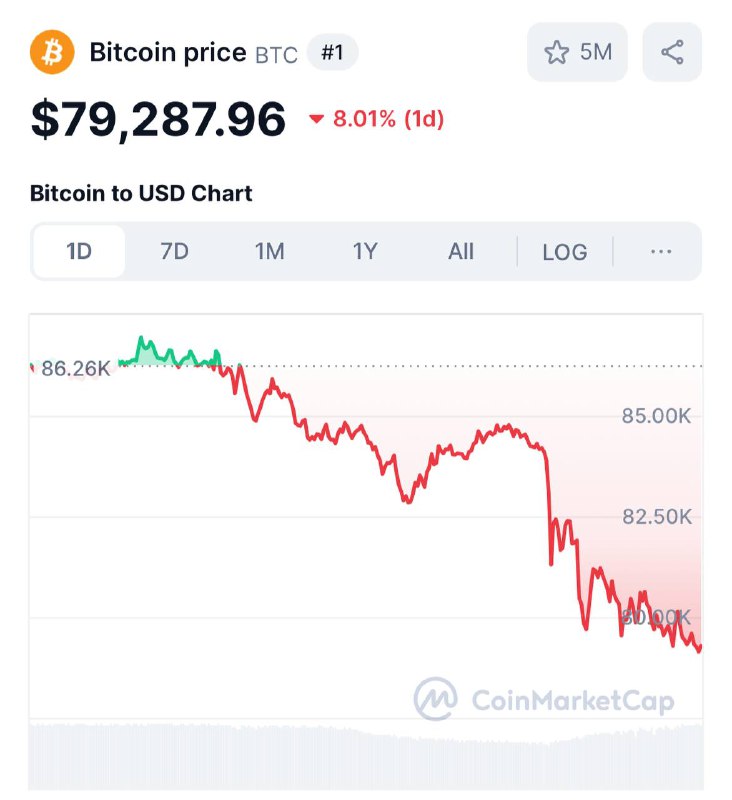This screenshot has width=732, height=800.
Task: Click the 85.00K axis label
Action: point(656,416)
